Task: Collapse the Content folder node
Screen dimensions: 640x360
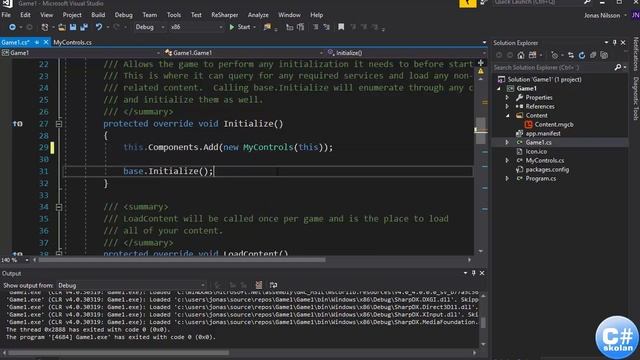Action: (x=507, y=116)
